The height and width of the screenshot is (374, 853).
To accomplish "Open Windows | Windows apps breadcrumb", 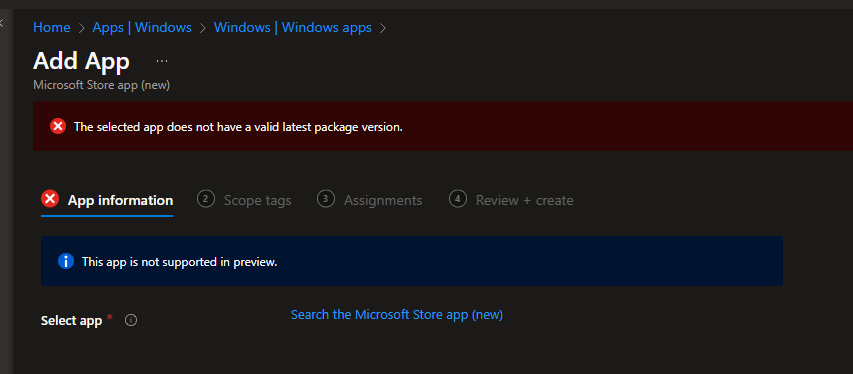I will tap(293, 27).
